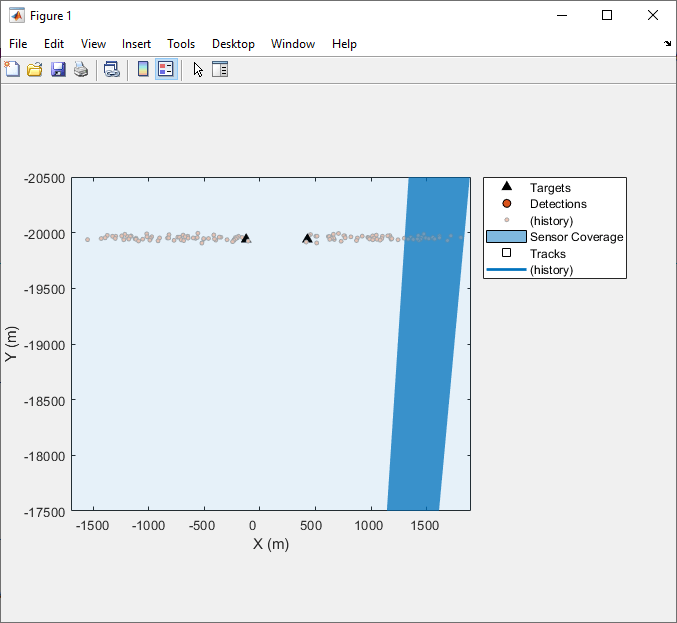Click the MATLAB logo in title bar
This screenshot has height=623, width=677.
[17, 16]
